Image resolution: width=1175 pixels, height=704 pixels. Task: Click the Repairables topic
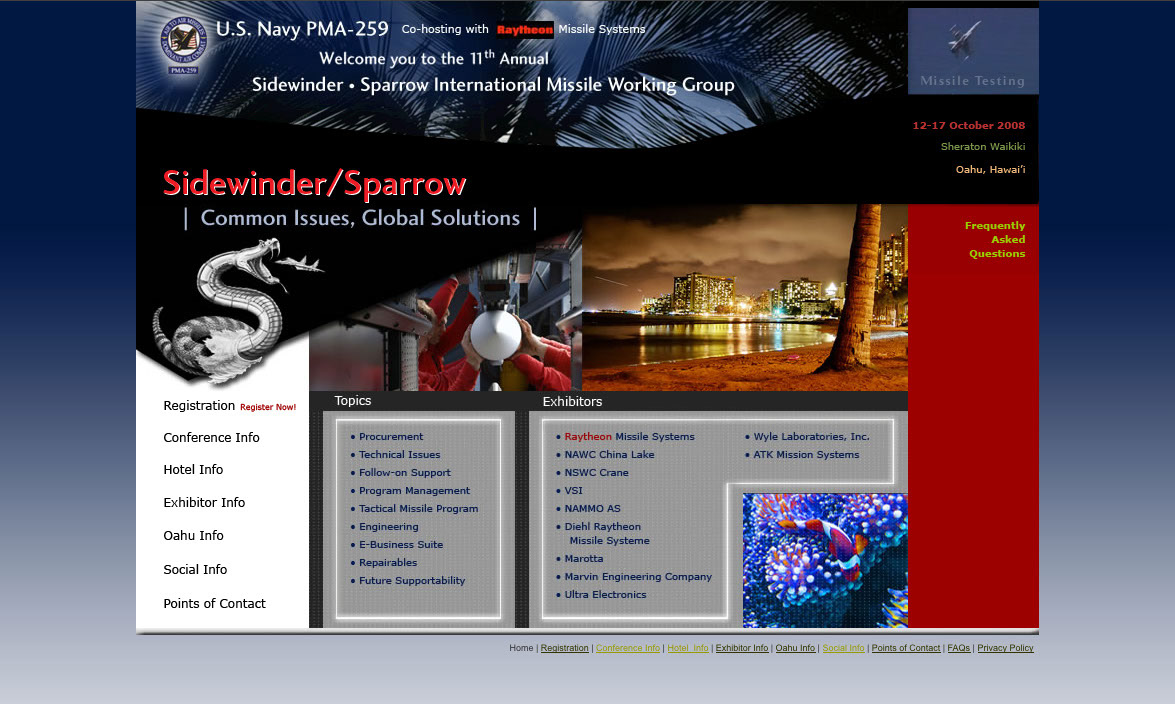coord(388,562)
